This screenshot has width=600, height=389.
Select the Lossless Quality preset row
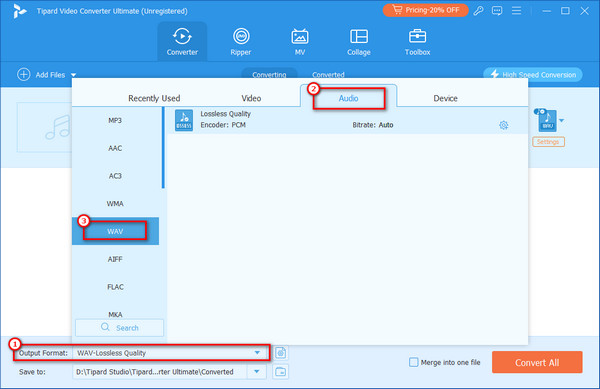pyautogui.click(x=347, y=120)
